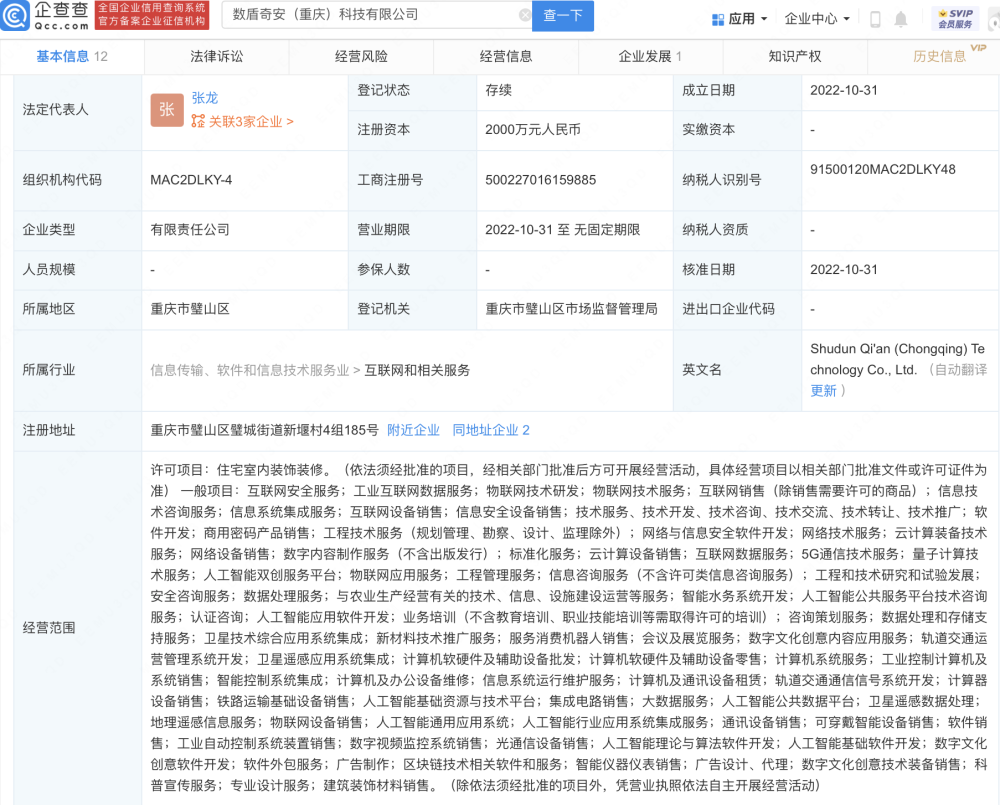Image resolution: width=1000 pixels, height=805 pixels.
Task: Click the 张 avatar next to 法定代表人
Action: click(167, 109)
